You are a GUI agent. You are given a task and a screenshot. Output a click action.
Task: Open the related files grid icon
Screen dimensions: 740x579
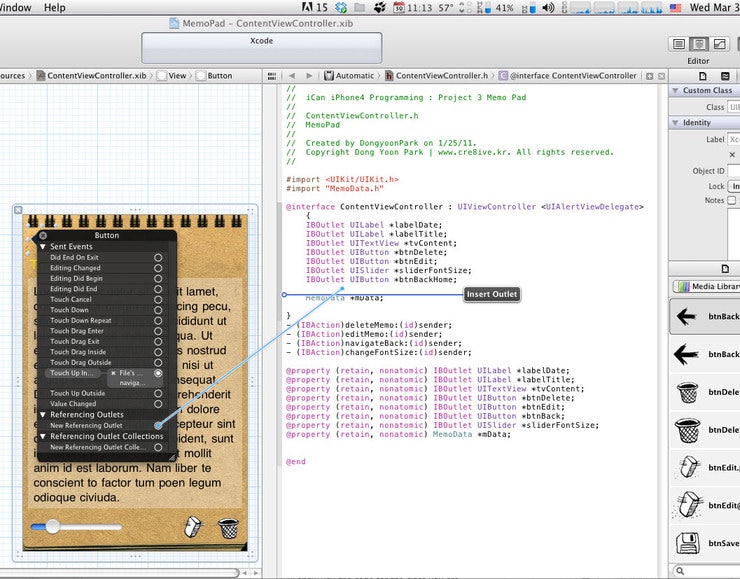pyautogui.click(x=272, y=75)
